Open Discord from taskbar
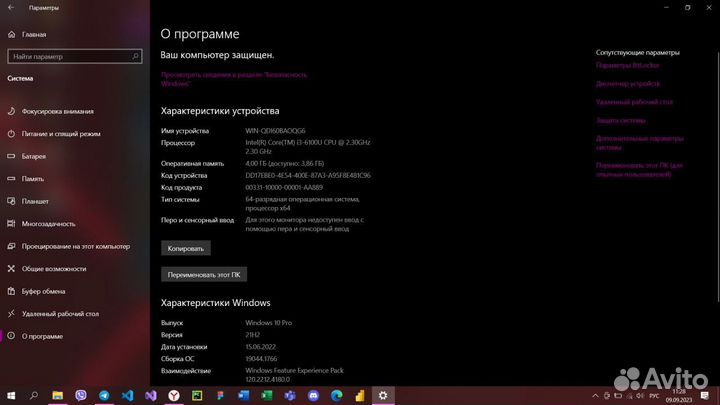This screenshot has height=405, width=720. 314,395
